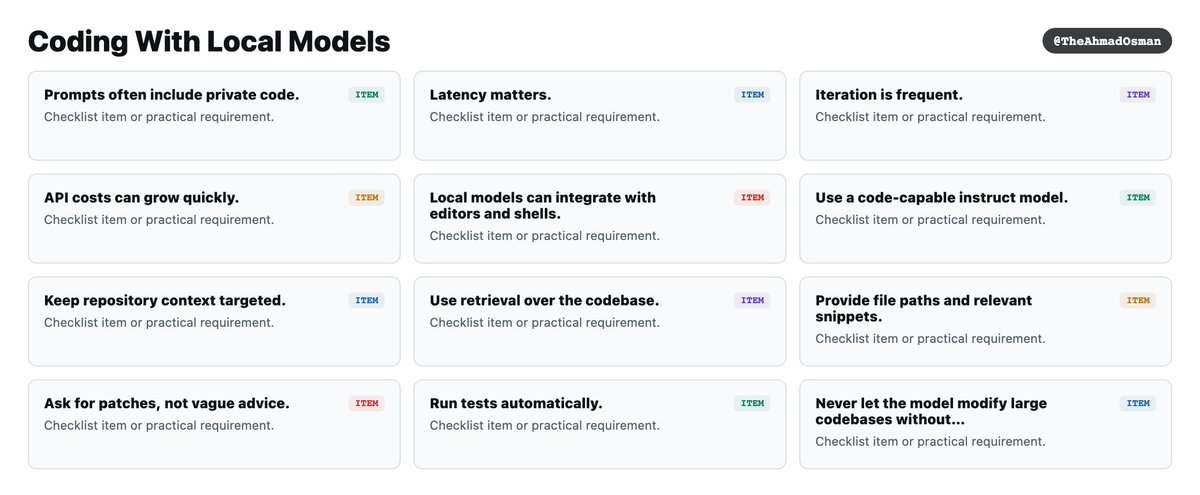Click the @TheAhmadOsman handle badge
Screen dimensions: 1200x495
pyautogui.click(x=1107, y=41)
